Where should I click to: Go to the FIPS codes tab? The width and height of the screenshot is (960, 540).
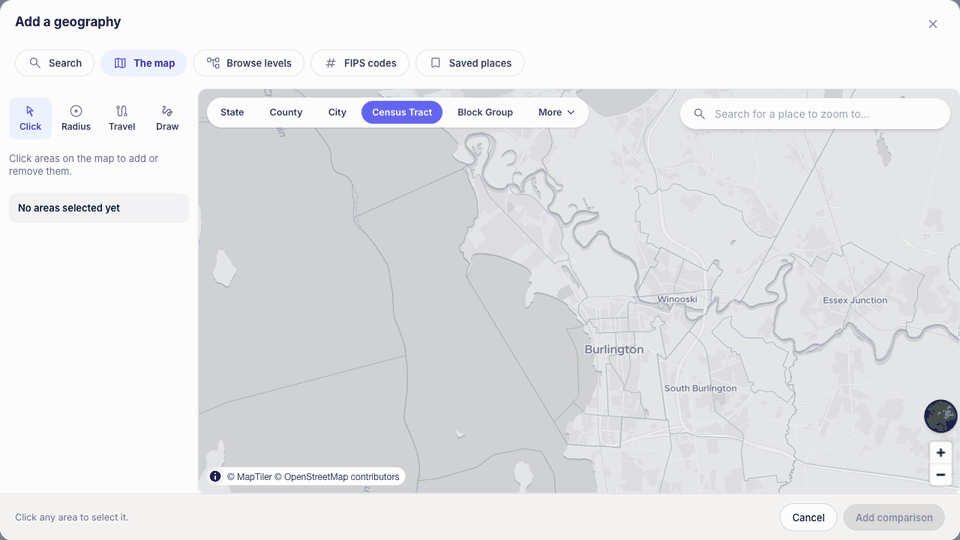click(360, 63)
